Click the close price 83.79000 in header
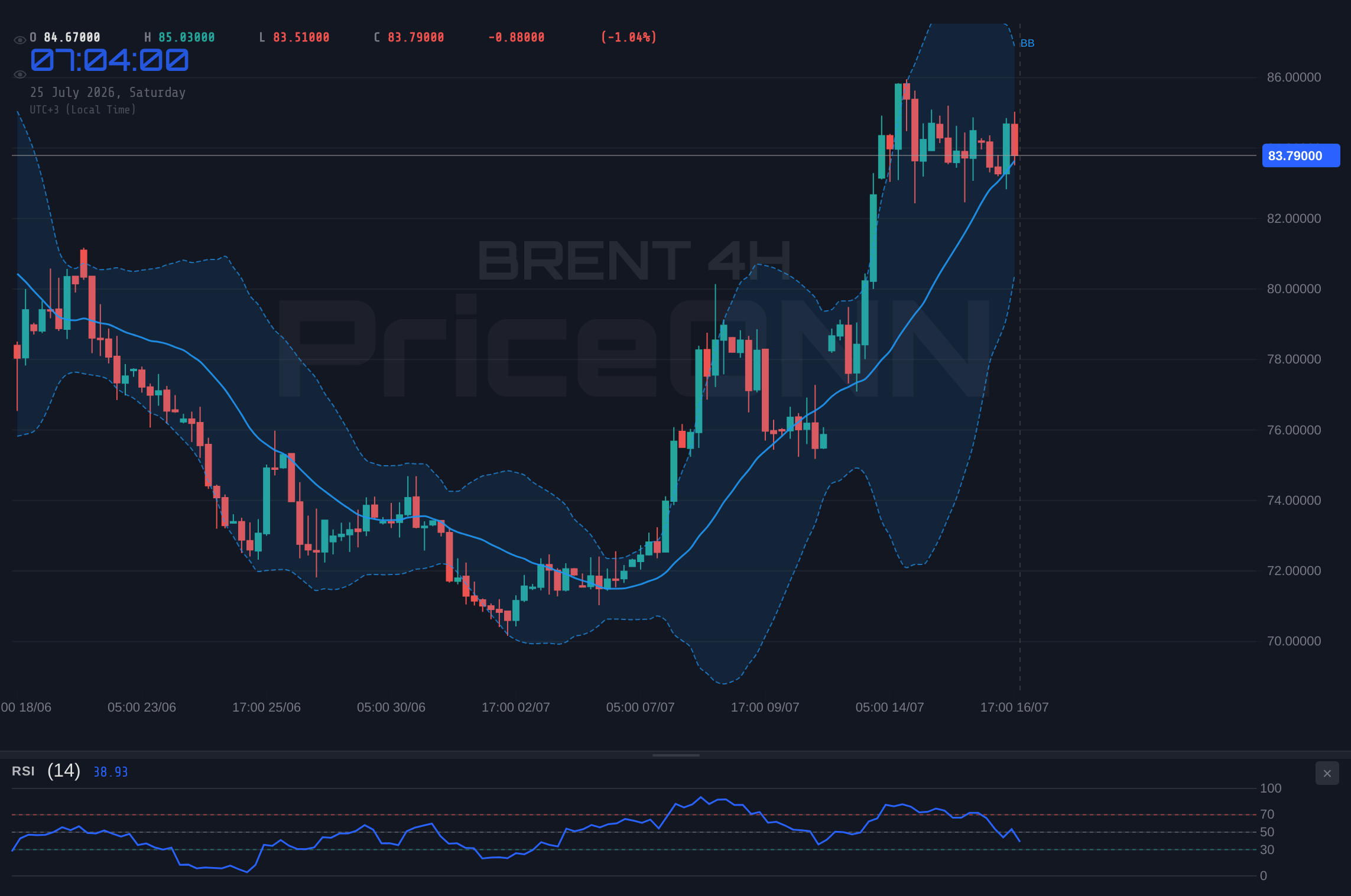 coord(416,37)
